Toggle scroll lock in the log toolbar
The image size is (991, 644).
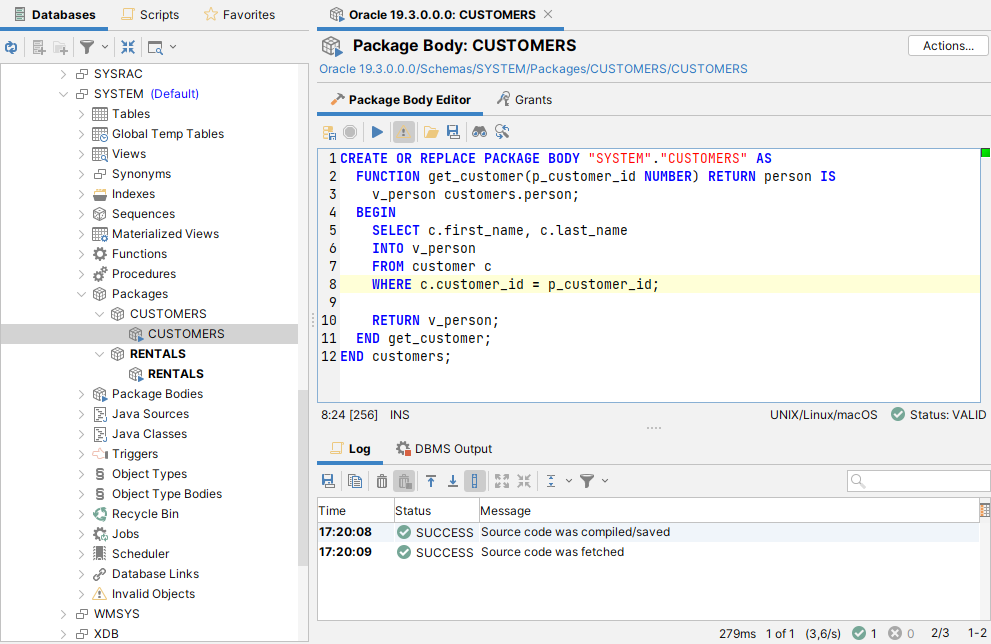tap(473, 481)
